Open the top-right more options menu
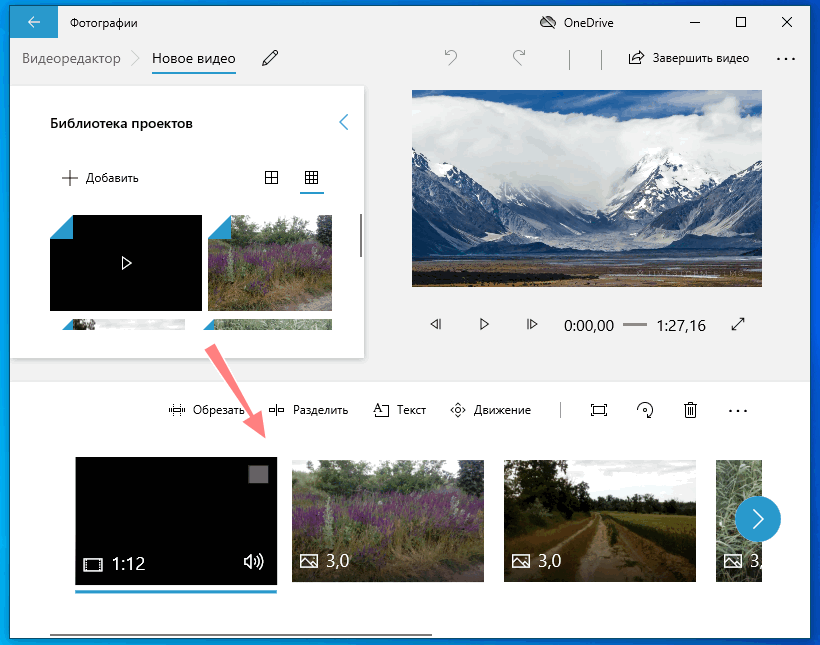The width and height of the screenshot is (820, 645). click(x=785, y=58)
